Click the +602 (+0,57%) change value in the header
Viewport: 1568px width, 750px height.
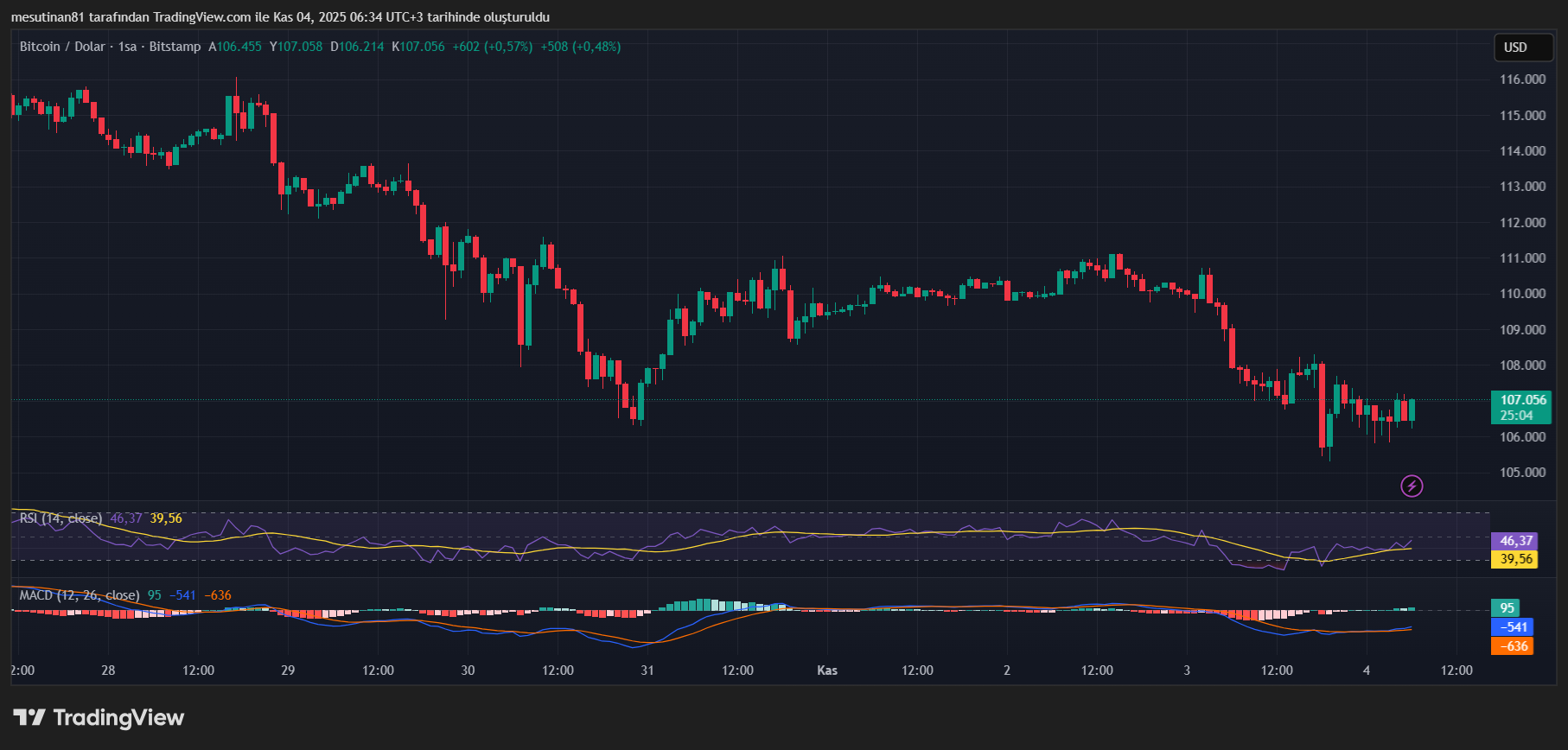click(x=492, y=47)
